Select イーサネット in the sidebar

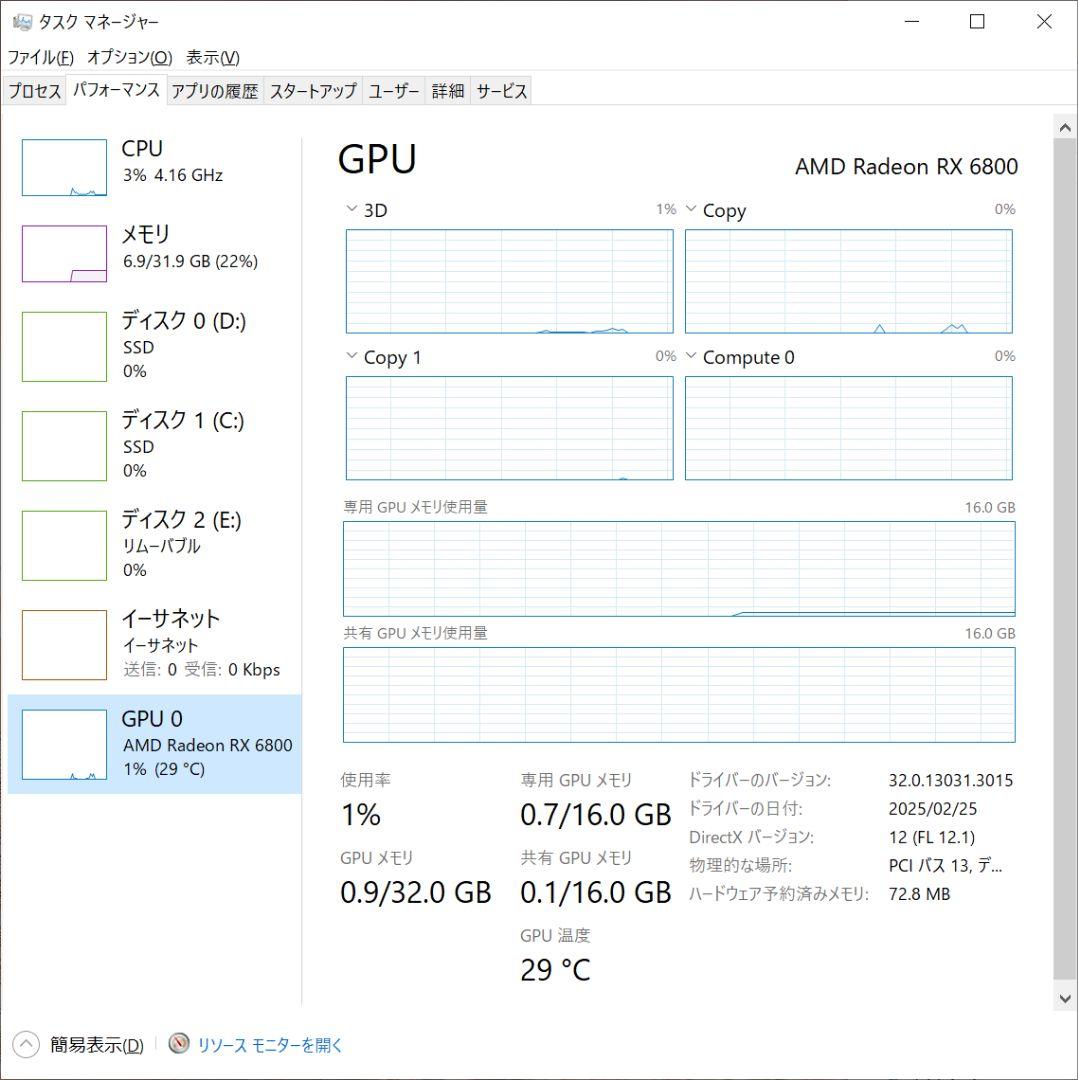(154, 644)
